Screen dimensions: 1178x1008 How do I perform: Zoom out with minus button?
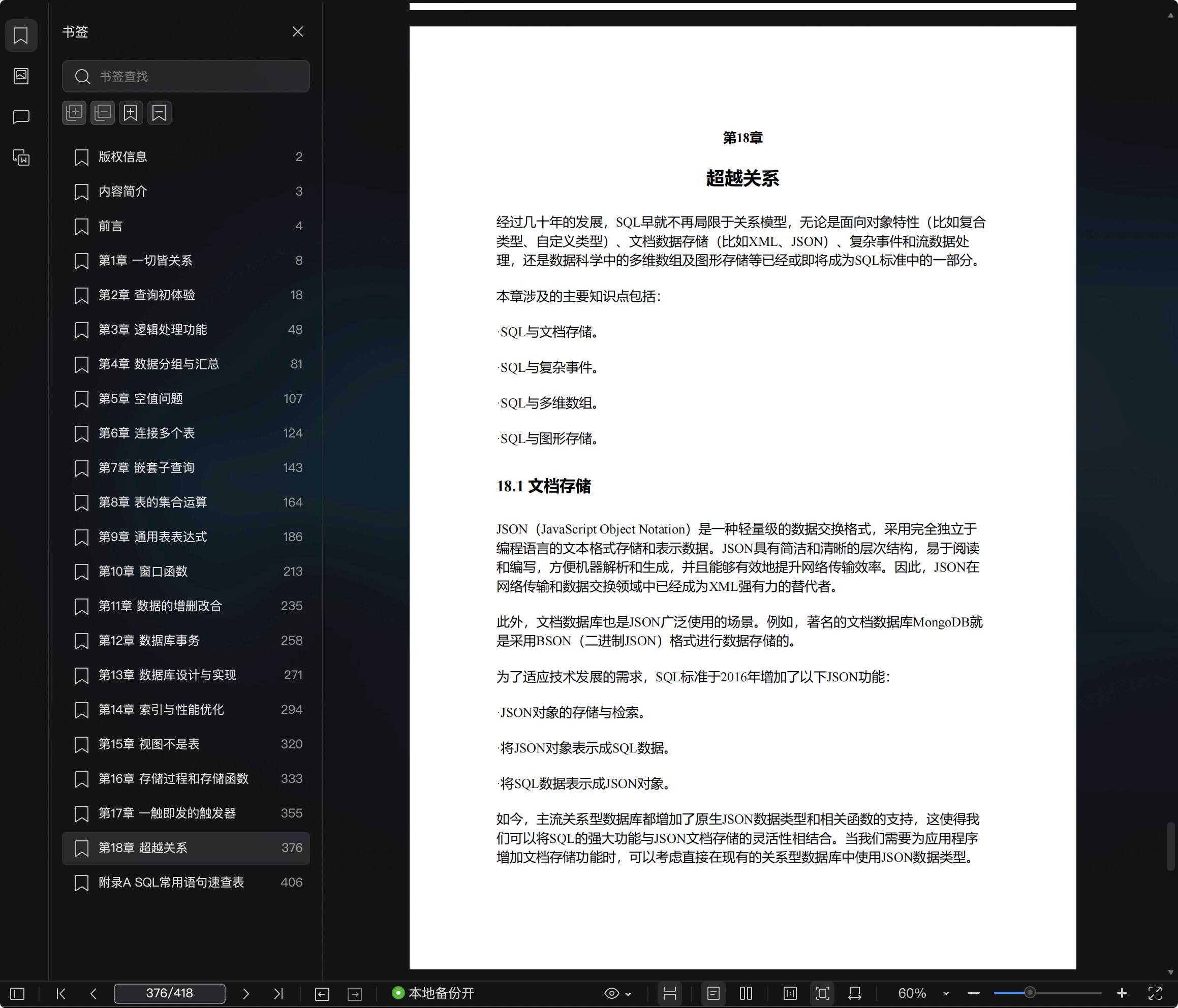coord(973,994)
